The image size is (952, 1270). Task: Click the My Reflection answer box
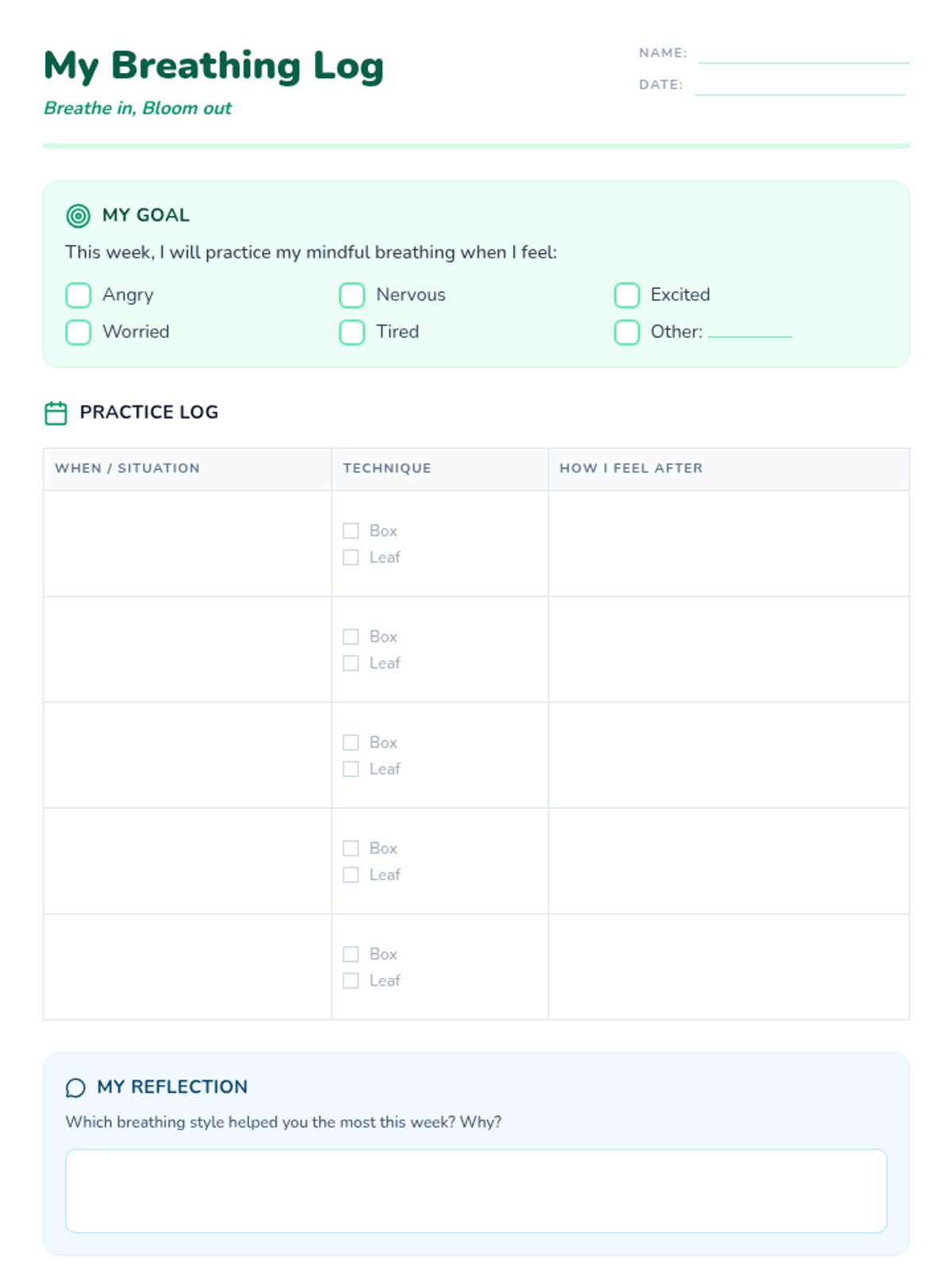[476, 1191]
